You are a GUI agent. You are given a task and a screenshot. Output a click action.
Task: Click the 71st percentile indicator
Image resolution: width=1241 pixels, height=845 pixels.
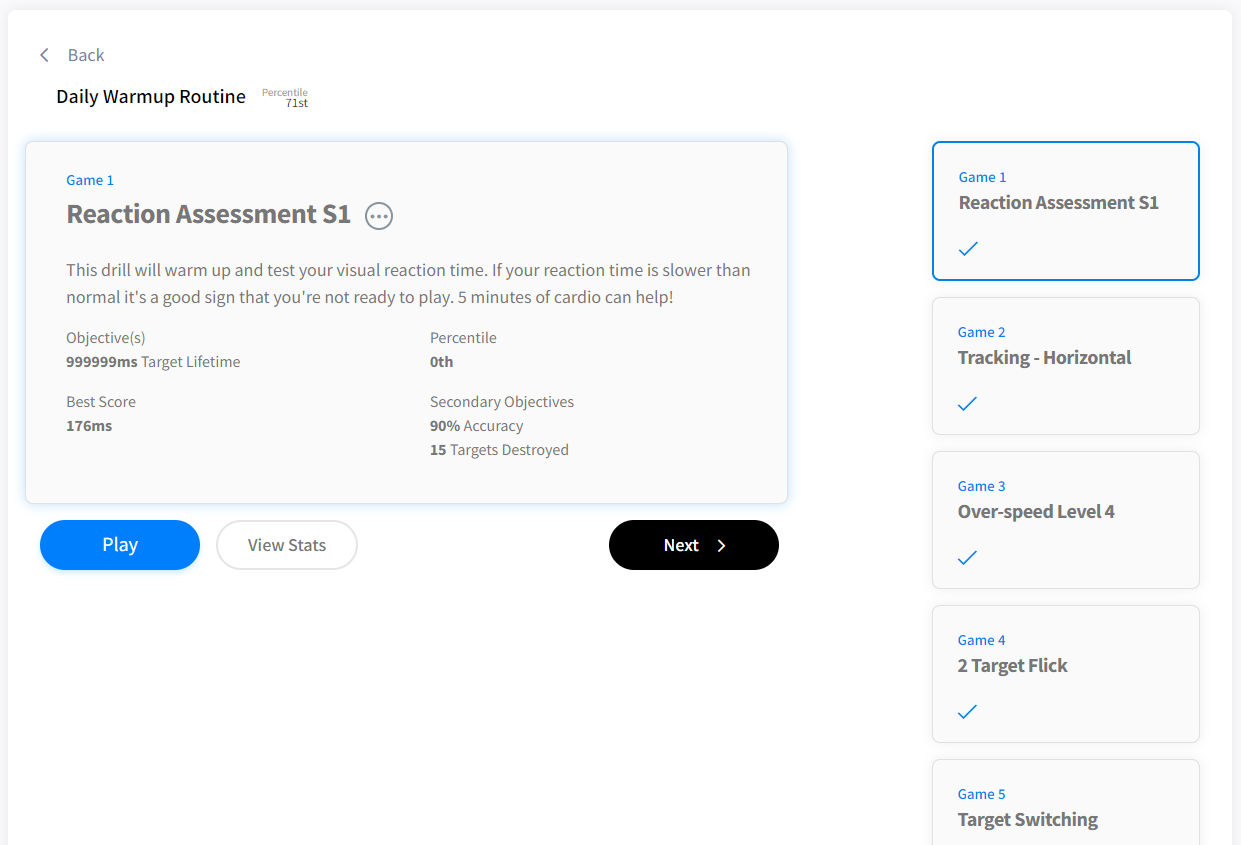pyautogui.click(x=296, y=103)
